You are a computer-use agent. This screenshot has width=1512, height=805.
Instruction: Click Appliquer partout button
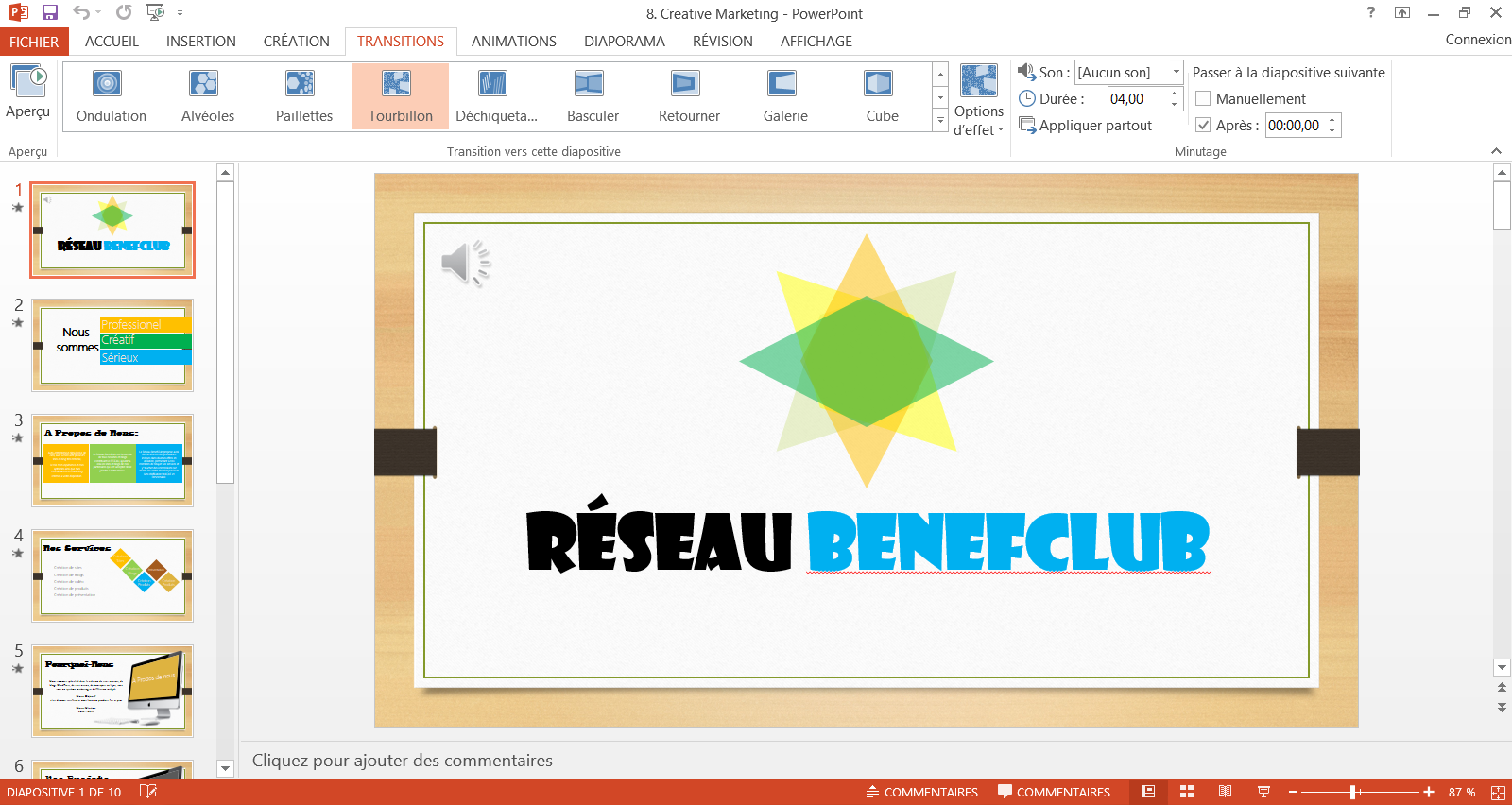[x=1086, y=125]
